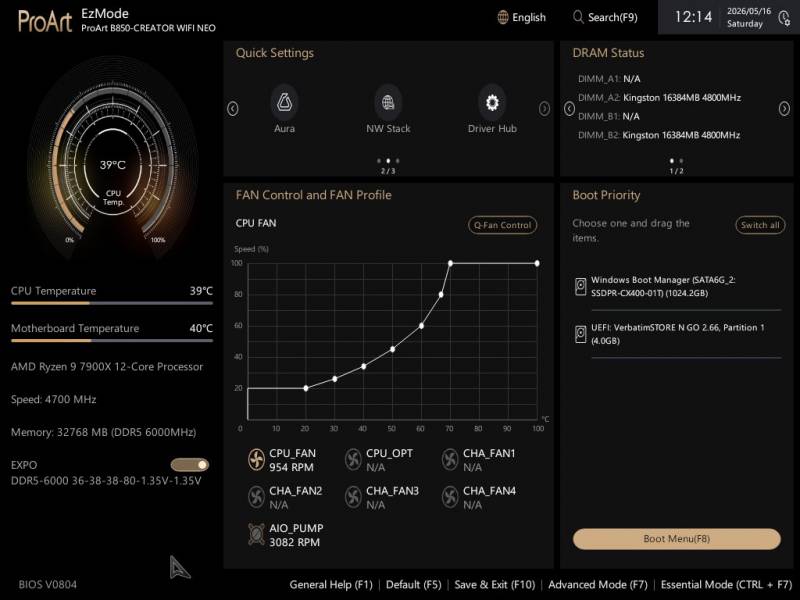Open the Driver Hub gear icon
The width and height of the screenshot is (800, 600).
(492, 103)
